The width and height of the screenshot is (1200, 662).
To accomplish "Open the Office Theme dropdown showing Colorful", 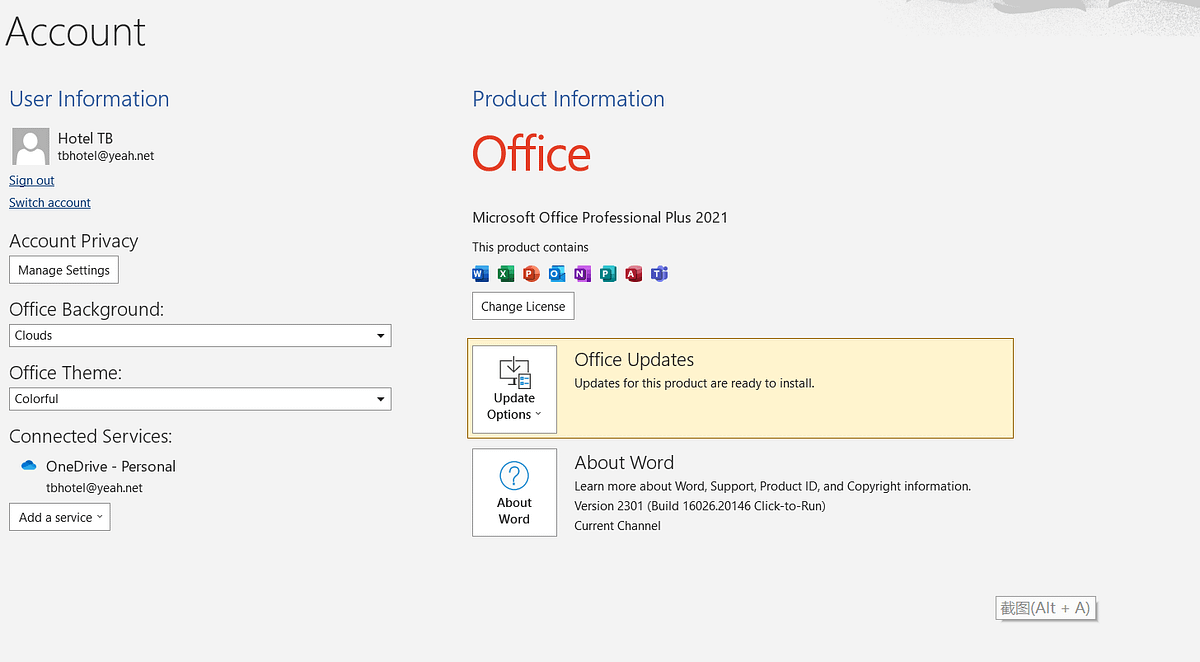I will 200,398.
